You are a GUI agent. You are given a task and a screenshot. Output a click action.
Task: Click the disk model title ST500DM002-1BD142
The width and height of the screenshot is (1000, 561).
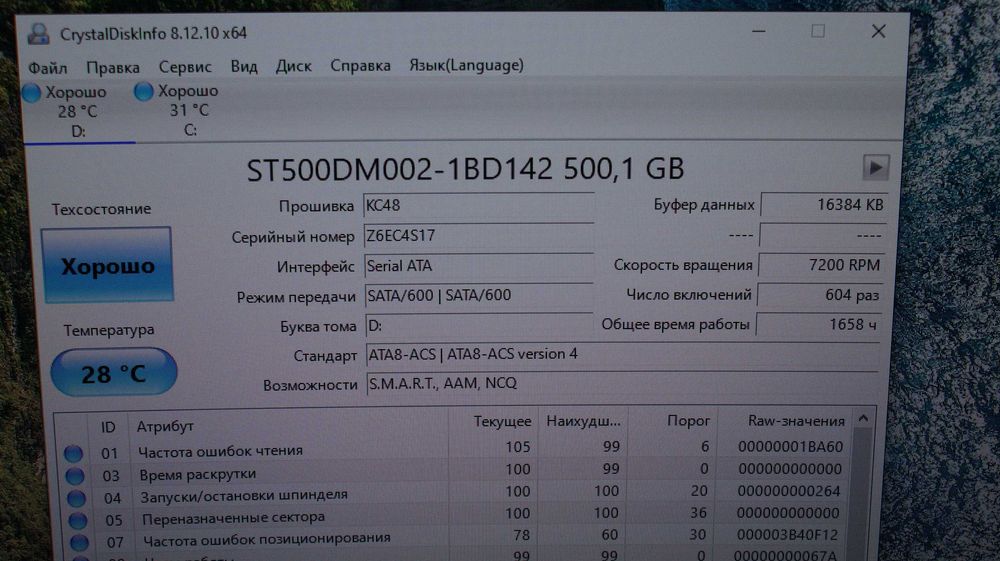point(399,170)
